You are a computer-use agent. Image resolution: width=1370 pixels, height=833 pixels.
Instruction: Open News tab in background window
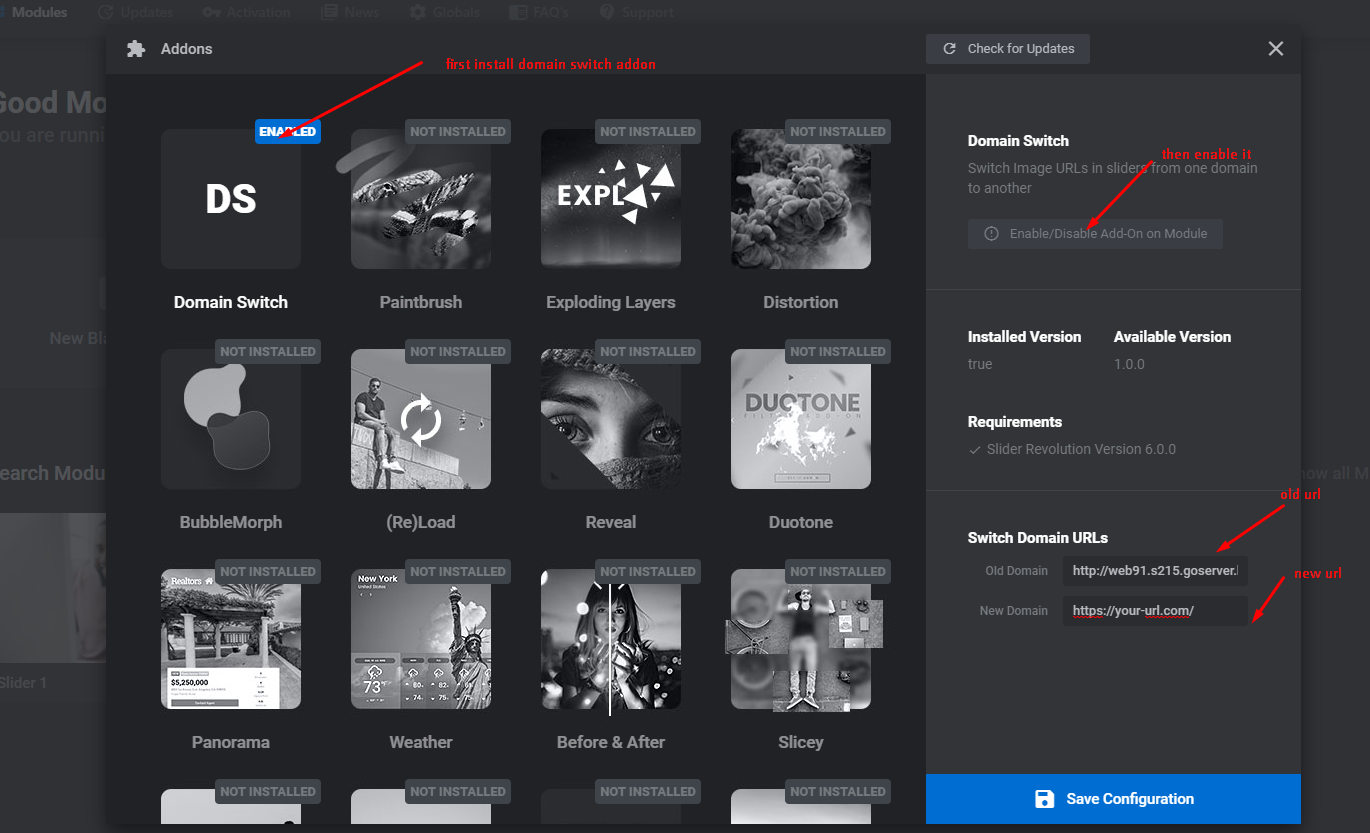(350, 12)
